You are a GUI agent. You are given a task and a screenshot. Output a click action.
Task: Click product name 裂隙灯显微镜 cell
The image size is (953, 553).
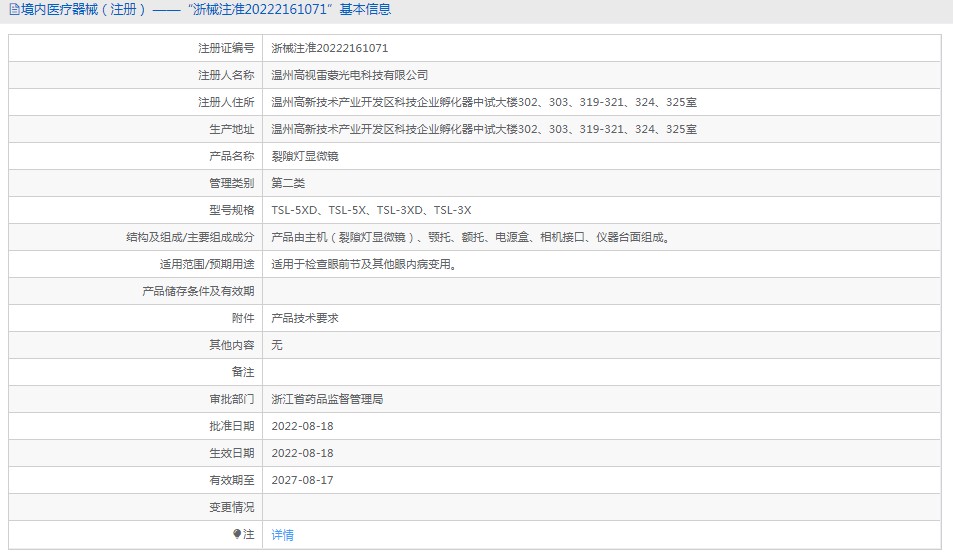pyautogui.click(x=305, y=156)
